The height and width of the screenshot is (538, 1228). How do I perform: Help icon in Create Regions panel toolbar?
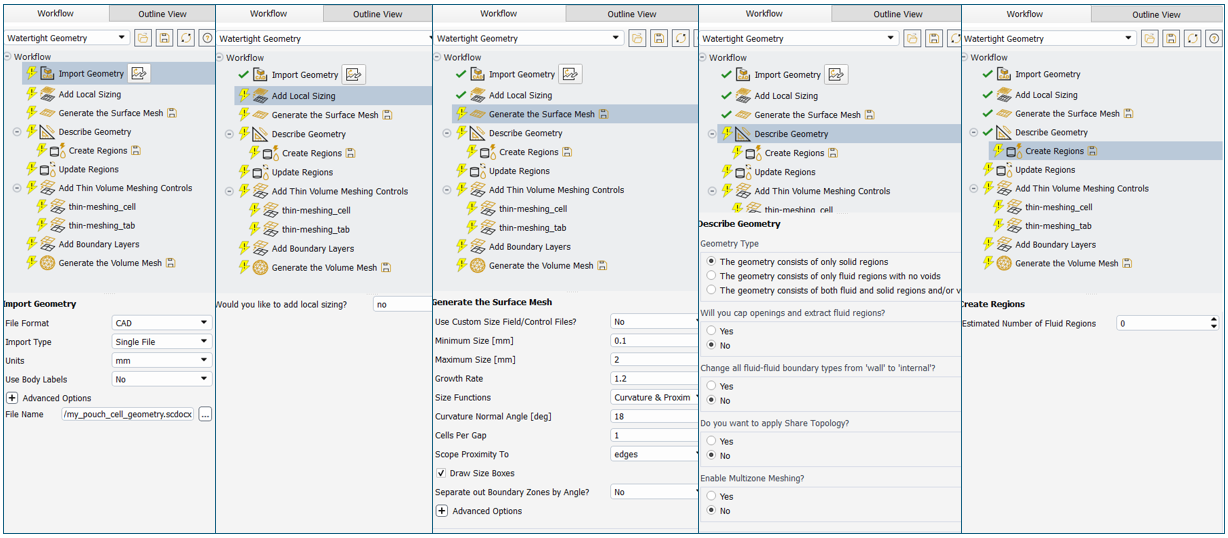tap(1216, 38)
